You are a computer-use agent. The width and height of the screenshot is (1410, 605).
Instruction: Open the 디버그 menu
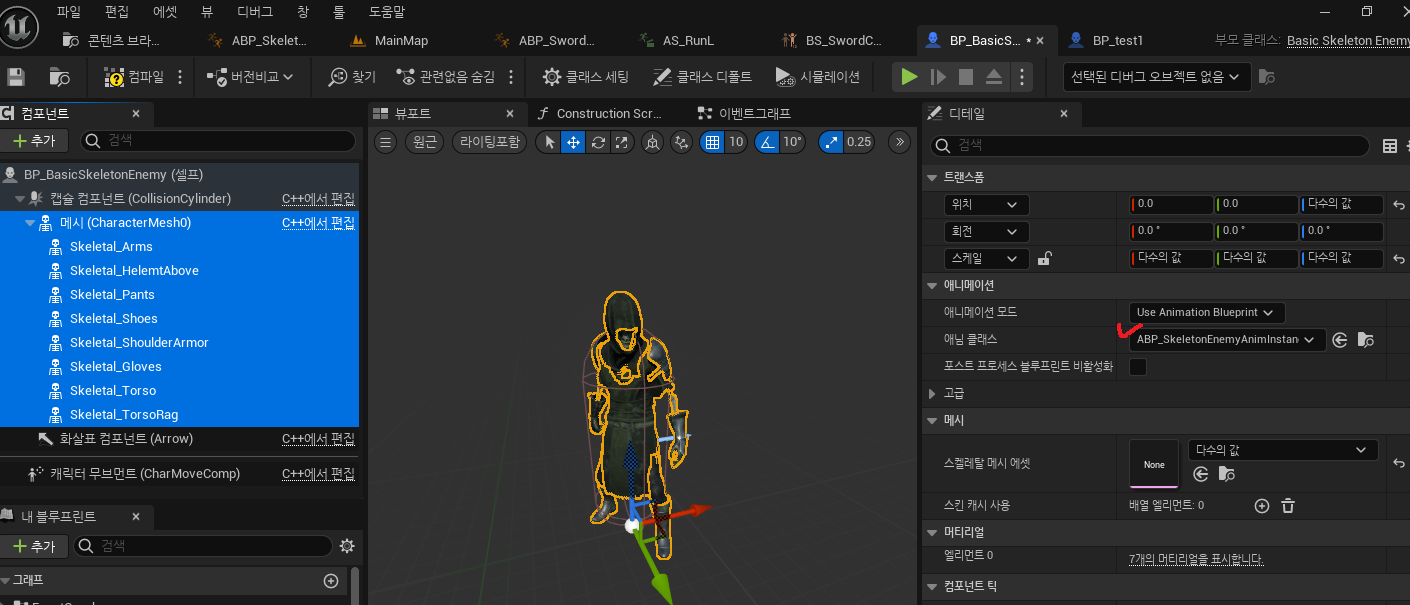click(254, 12)
